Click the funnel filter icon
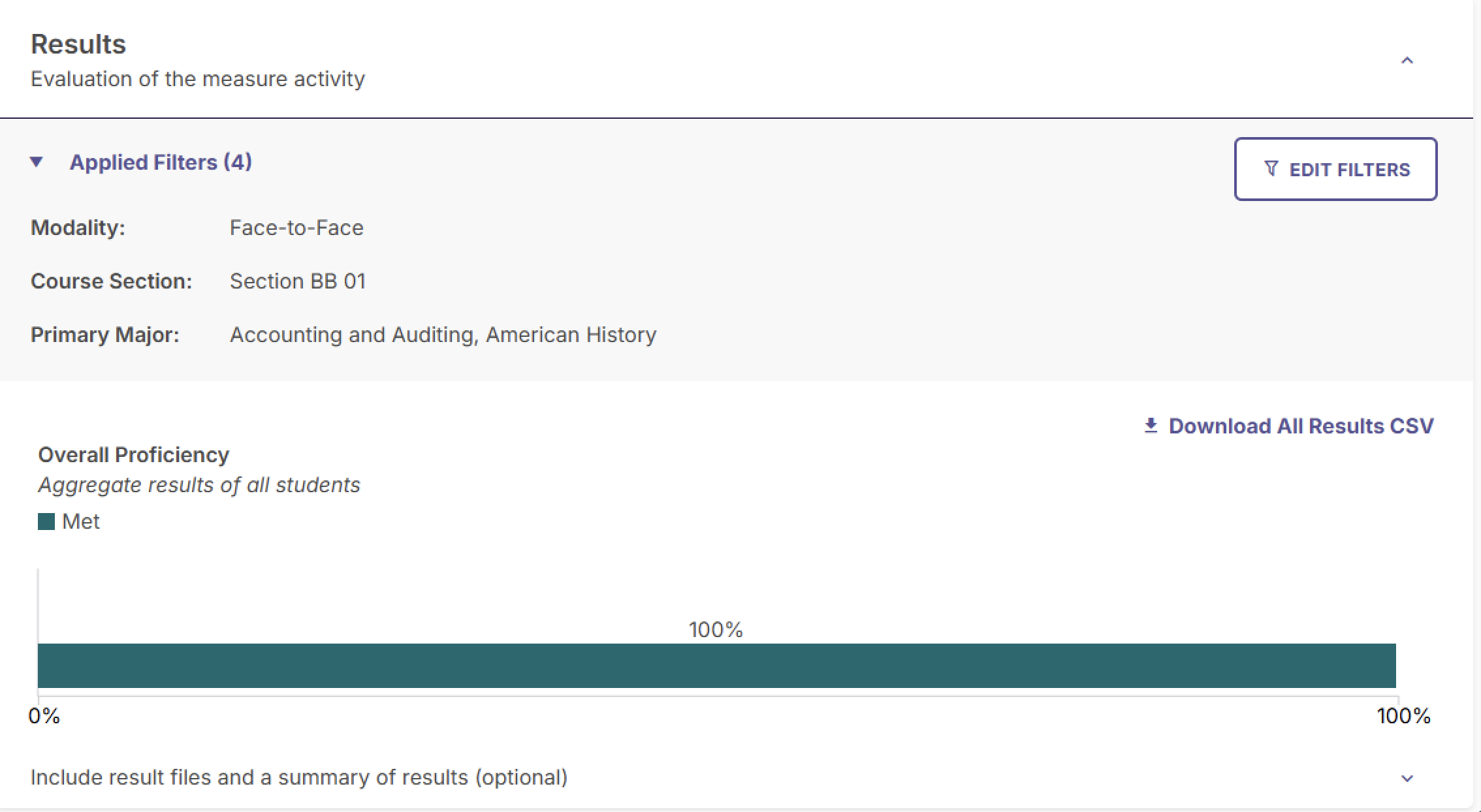1481x812 pixels. coord(1271,169)
